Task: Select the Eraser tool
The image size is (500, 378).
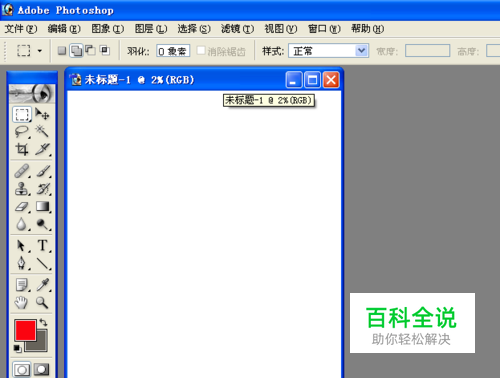Action: tap(22, 207)
